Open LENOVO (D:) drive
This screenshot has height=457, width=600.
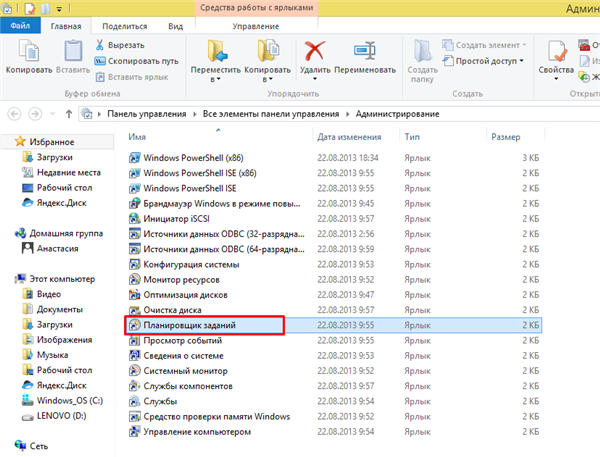click(61, 416)
